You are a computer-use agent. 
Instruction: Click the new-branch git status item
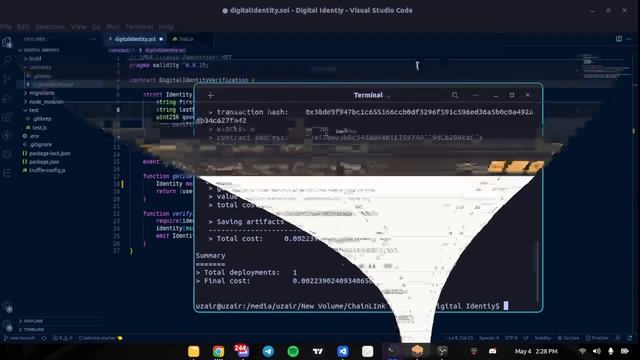20,338
